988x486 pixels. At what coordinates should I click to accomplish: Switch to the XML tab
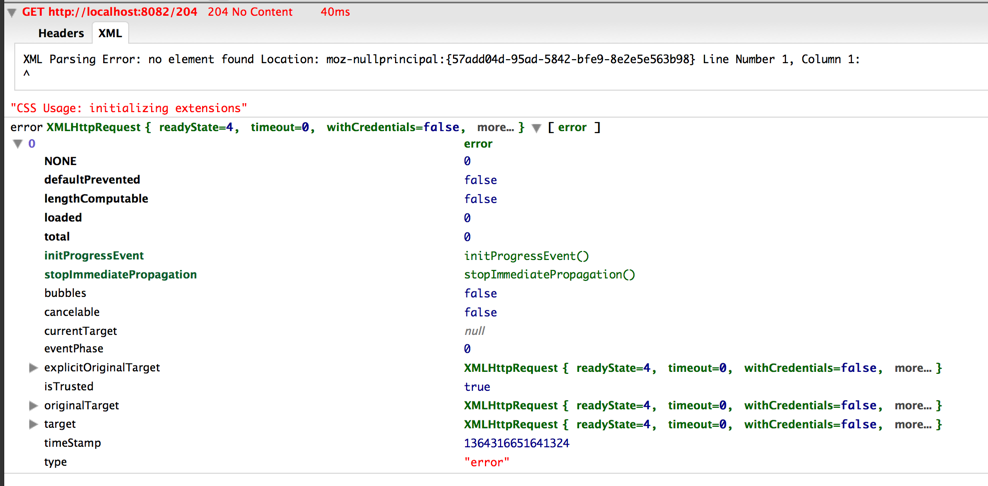[110, 33]
